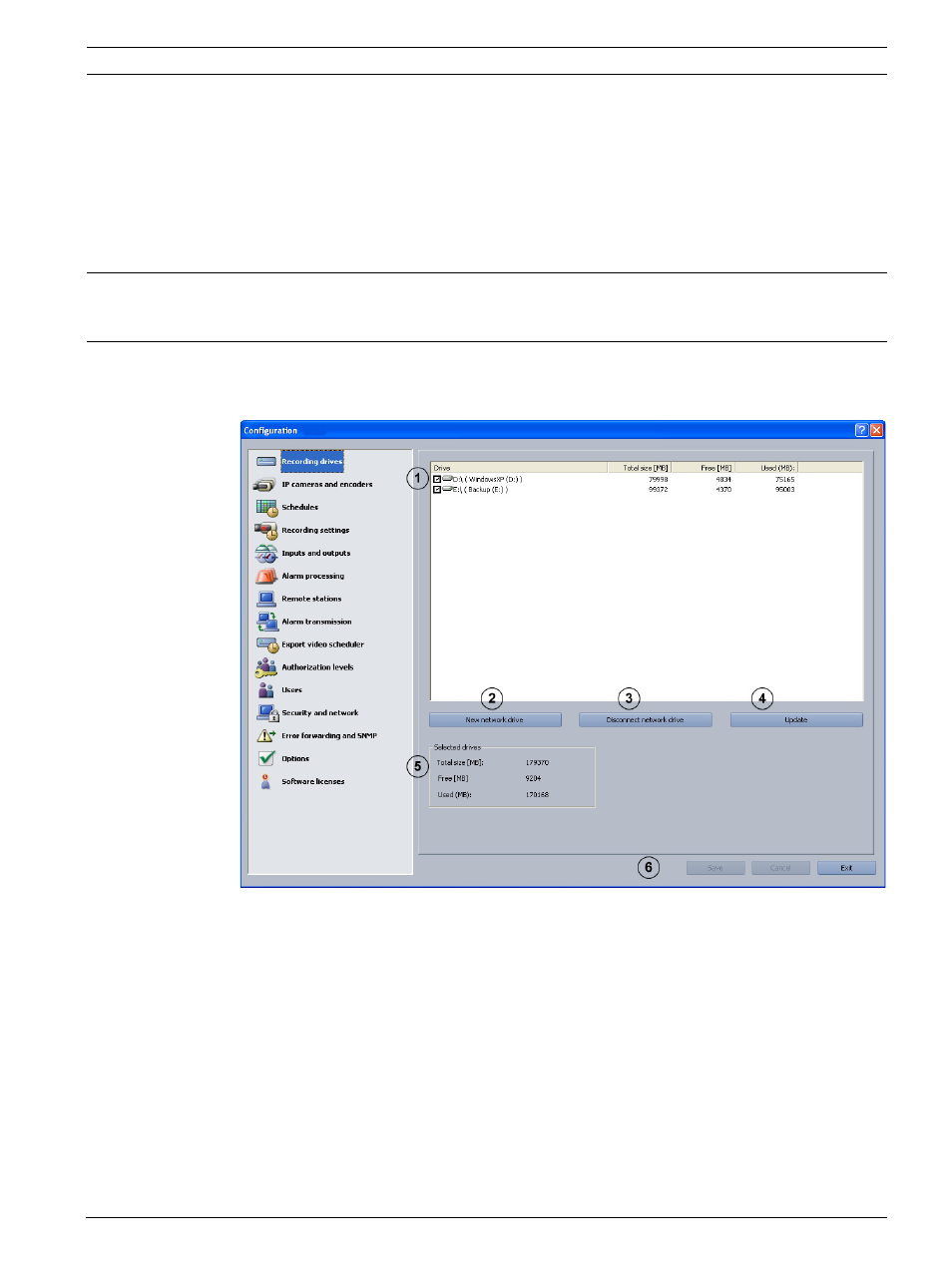Open the Options section
The width and height of the screenshot is (952, 1270).
[x=295, y=759]
